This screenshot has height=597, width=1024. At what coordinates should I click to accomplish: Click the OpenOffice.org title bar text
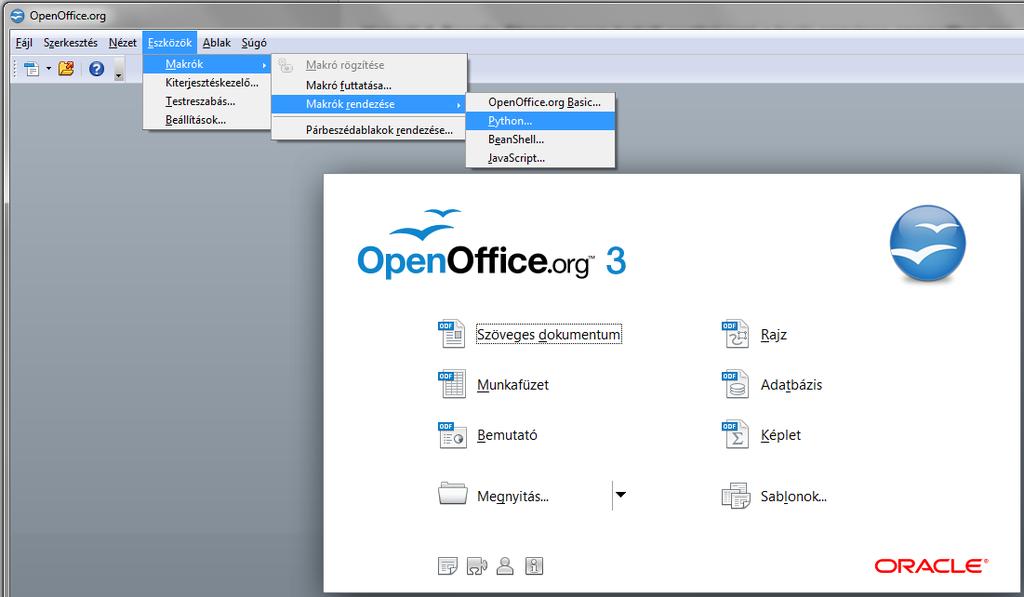[67, 16]
